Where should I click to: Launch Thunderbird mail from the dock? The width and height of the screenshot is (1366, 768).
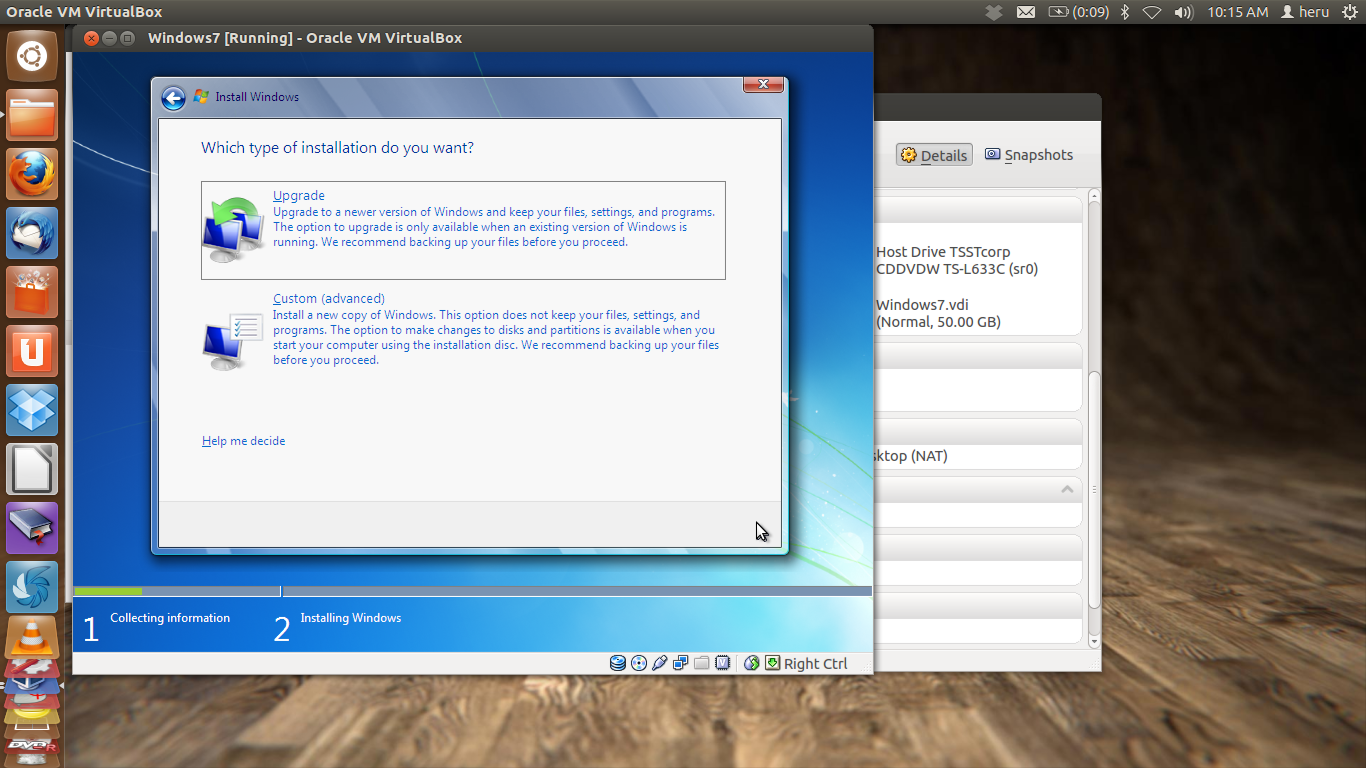(32, 233)
